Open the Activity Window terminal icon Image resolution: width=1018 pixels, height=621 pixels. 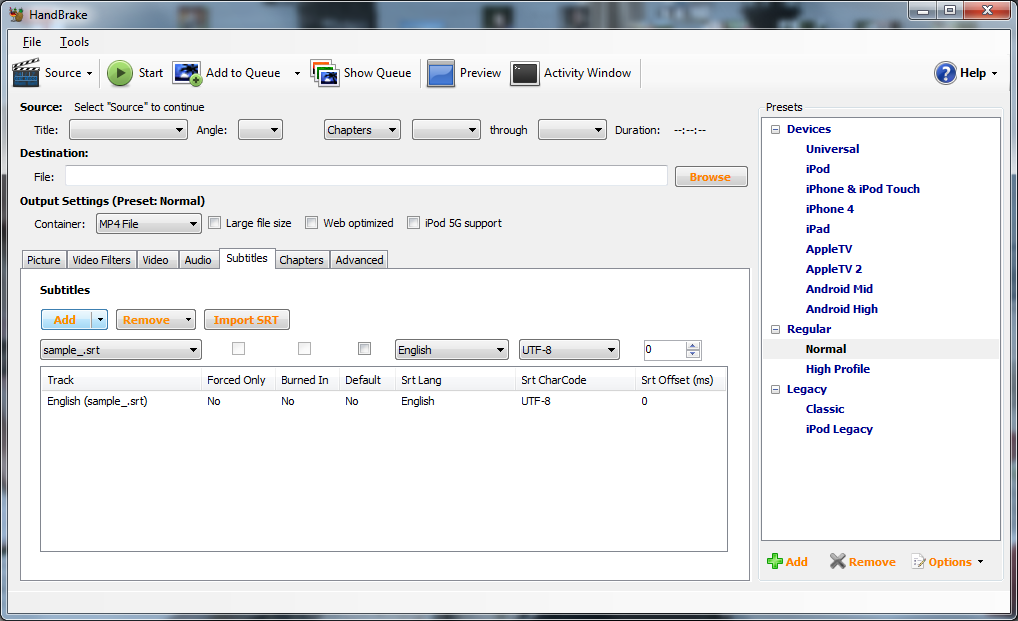pos(525,73)
